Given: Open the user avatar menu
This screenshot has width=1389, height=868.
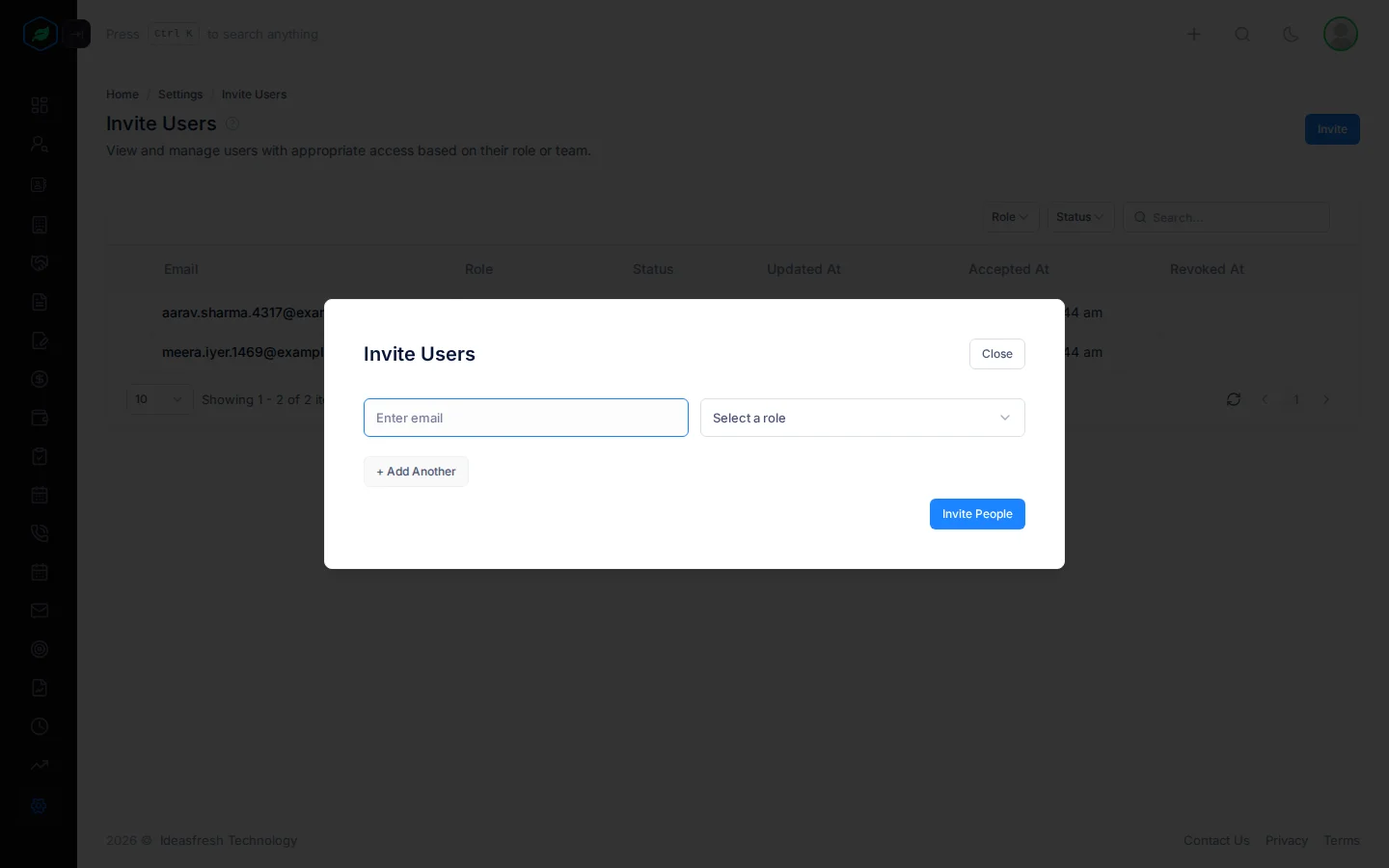Looking at the screenshot, I should (1341, 34).
